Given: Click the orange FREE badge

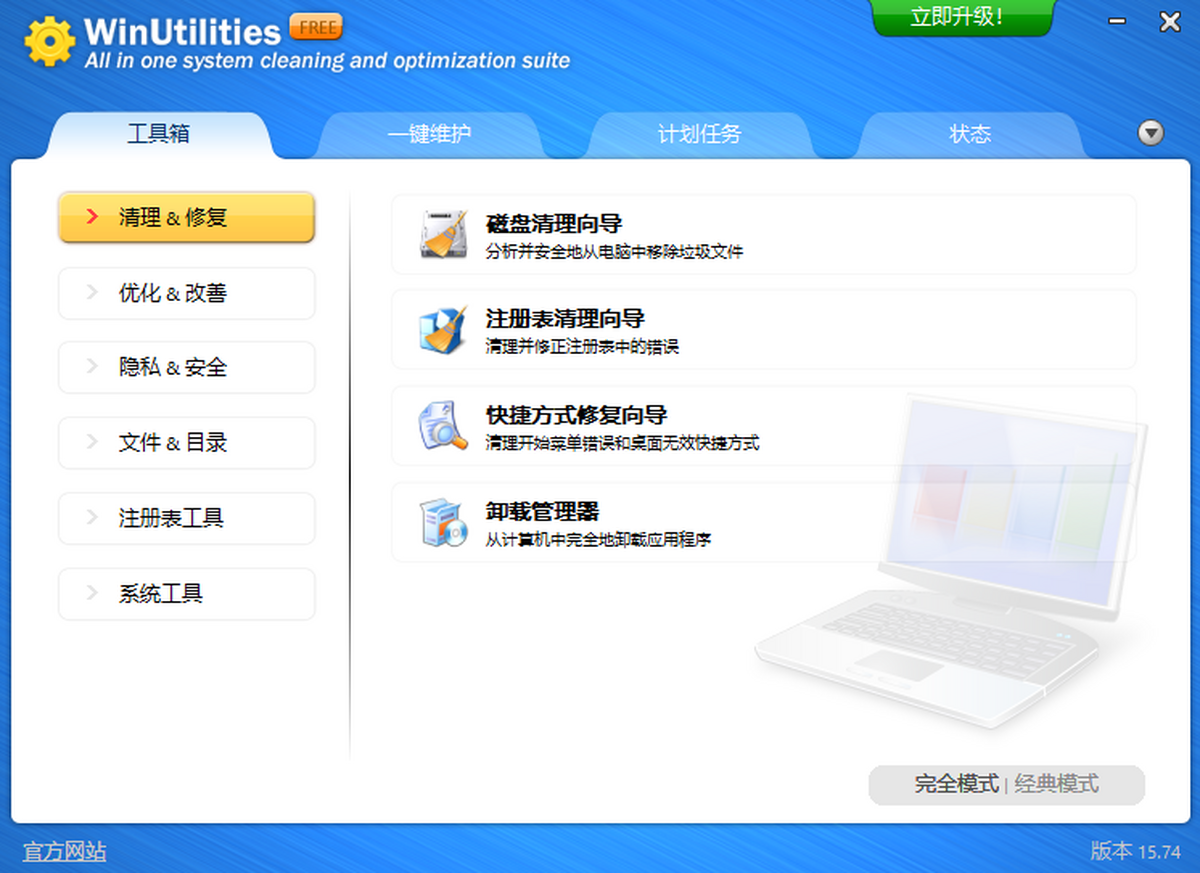Looking at the screenshot, I should pyautogui.click(x=317, y=27).
